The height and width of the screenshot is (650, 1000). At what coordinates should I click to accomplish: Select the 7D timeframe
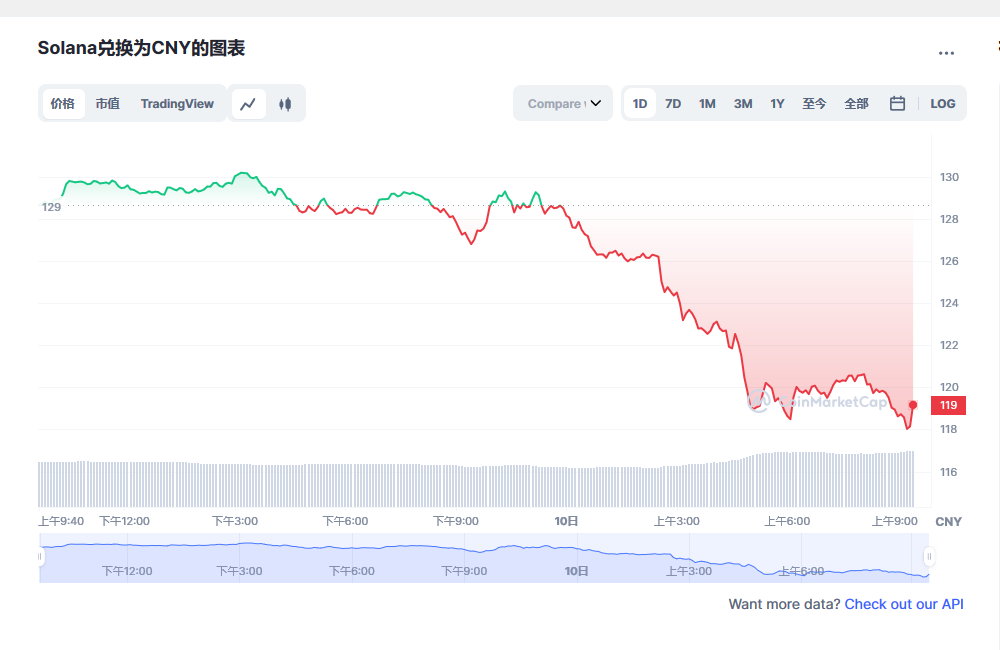[673, 103]
